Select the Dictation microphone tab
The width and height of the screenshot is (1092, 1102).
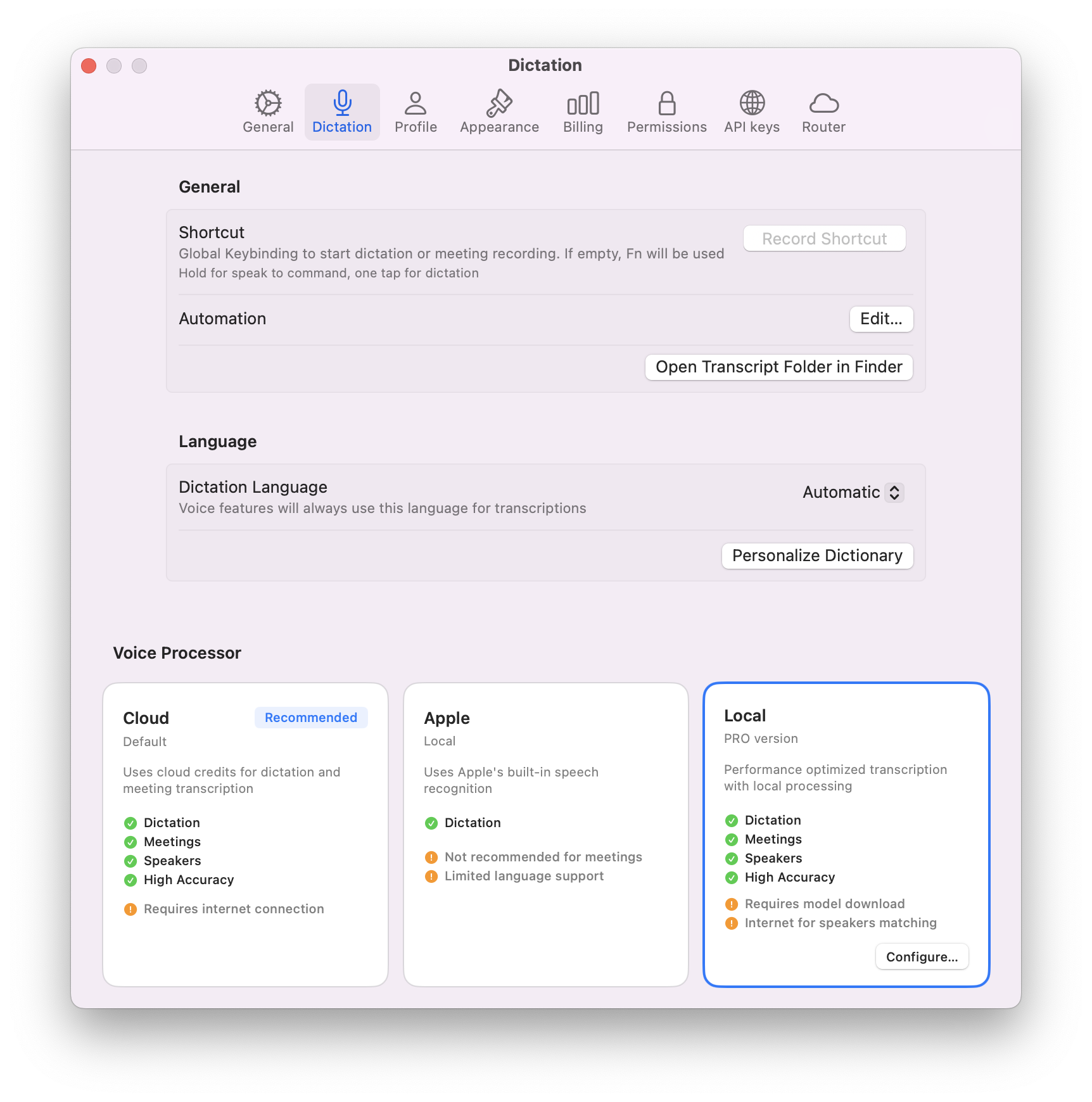(x=342, y=112)
